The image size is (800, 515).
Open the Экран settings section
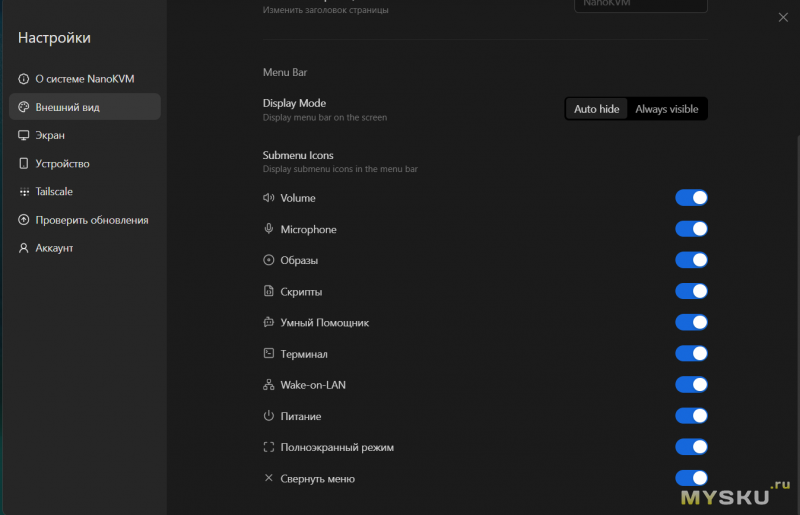point(50,135)
